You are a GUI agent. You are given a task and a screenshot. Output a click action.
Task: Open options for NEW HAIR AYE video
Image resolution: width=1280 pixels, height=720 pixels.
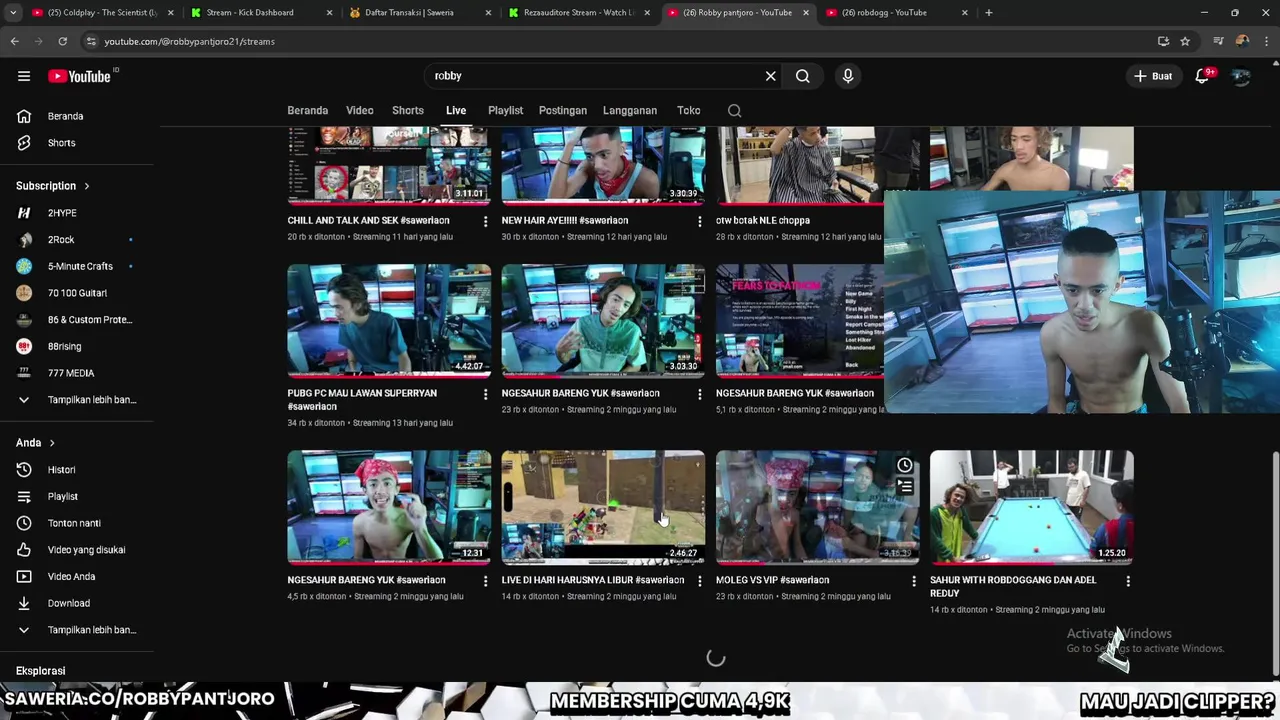[x=699, y=221]
